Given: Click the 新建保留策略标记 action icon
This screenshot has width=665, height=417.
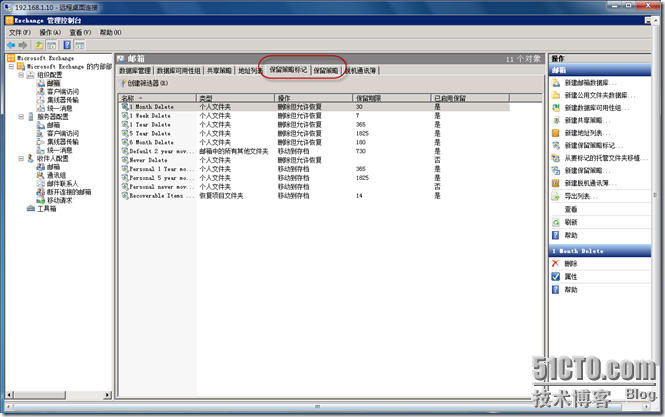Looking at the screenshot, I should click(x=556, y=146).
